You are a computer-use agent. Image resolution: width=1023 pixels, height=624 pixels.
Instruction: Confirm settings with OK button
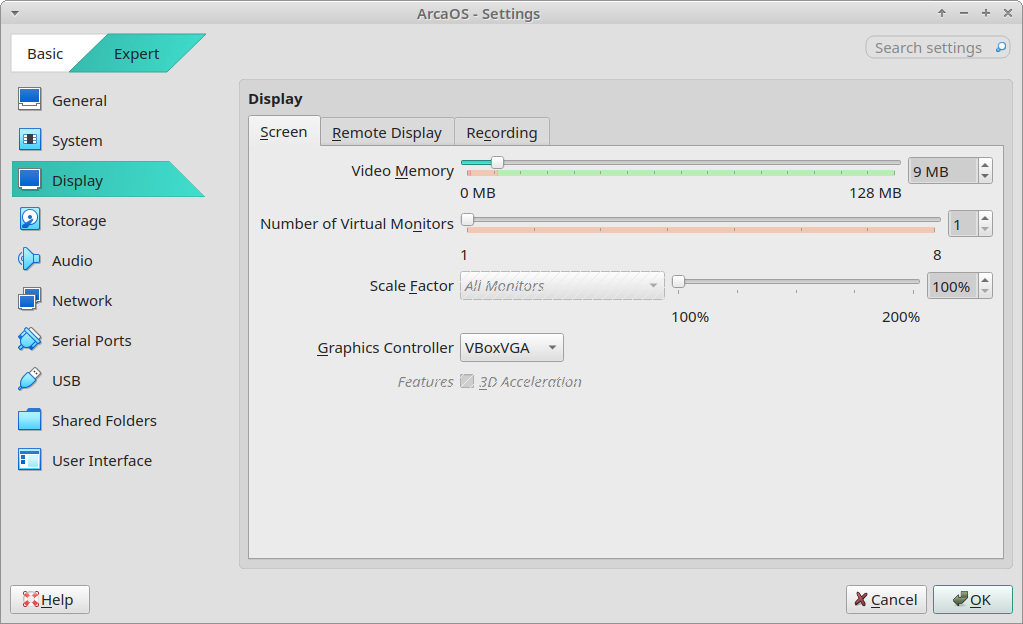973,599
